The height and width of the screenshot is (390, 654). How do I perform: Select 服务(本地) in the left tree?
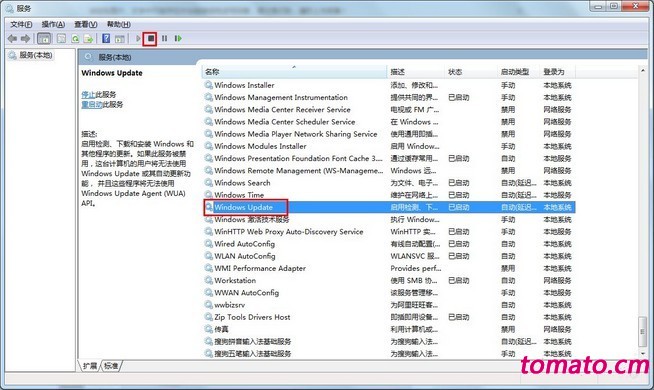[x=35, y=55]
